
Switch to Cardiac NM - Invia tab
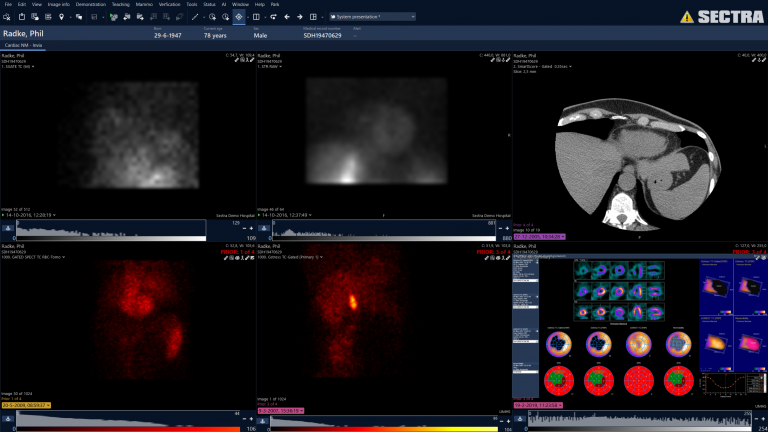pyautogui.click(x=22, y=44)
